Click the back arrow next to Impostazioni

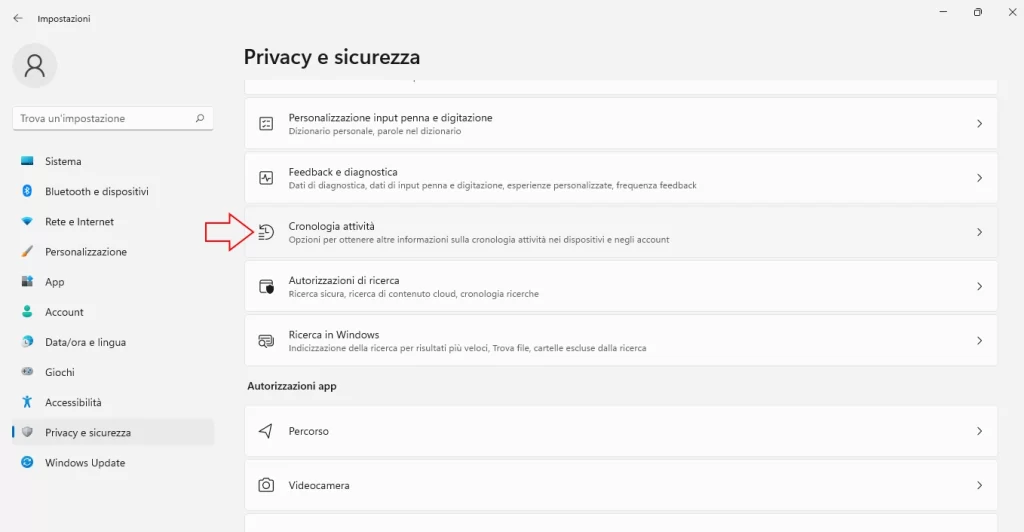(x=18, y=18)
